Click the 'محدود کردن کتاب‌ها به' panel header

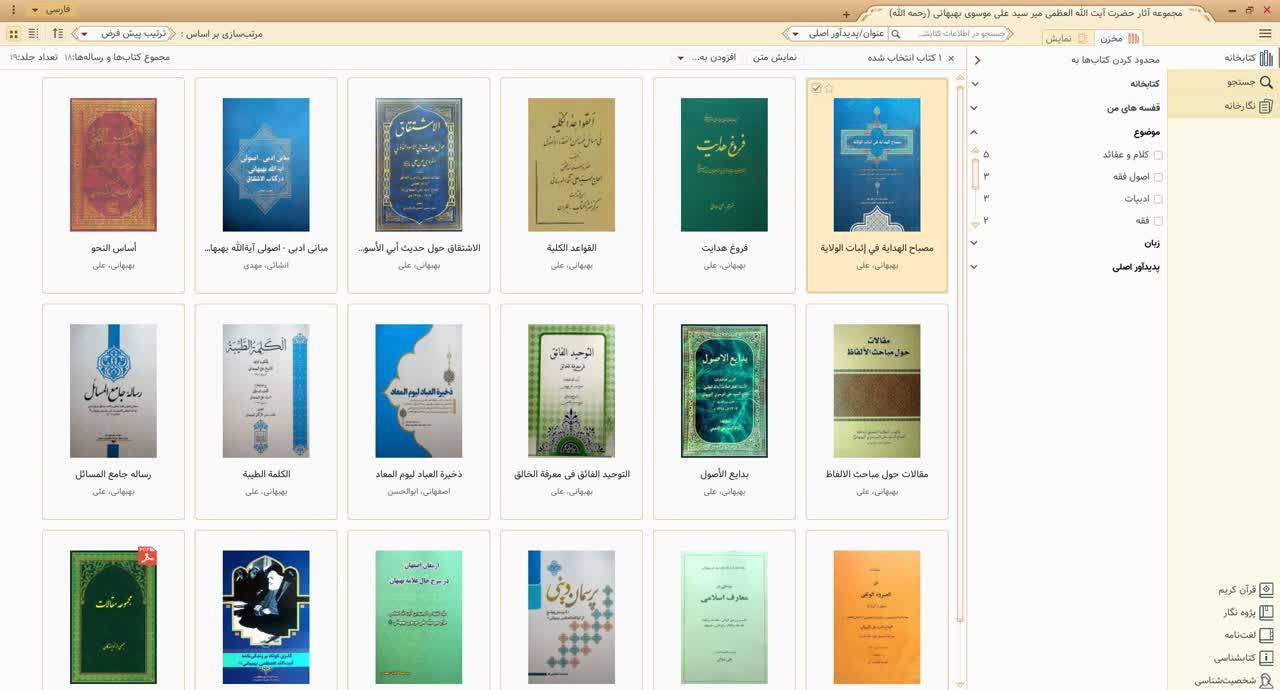pyautogui.click(x=1117, y=60)
